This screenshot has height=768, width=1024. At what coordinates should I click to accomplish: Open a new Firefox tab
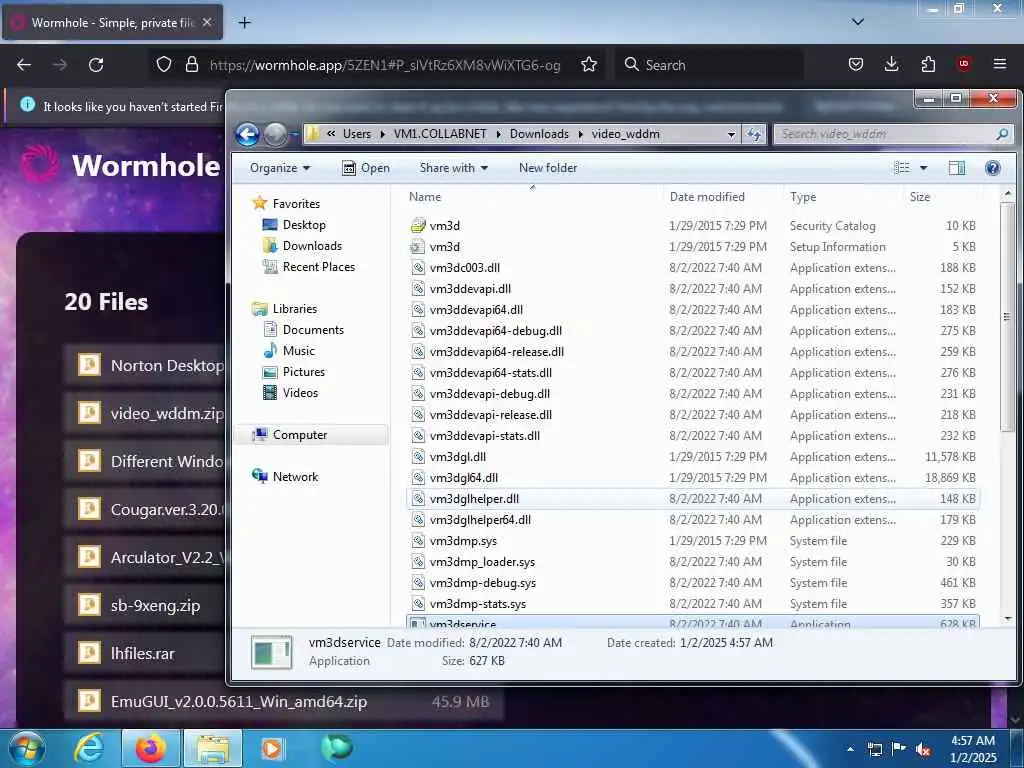coord(244,23)
